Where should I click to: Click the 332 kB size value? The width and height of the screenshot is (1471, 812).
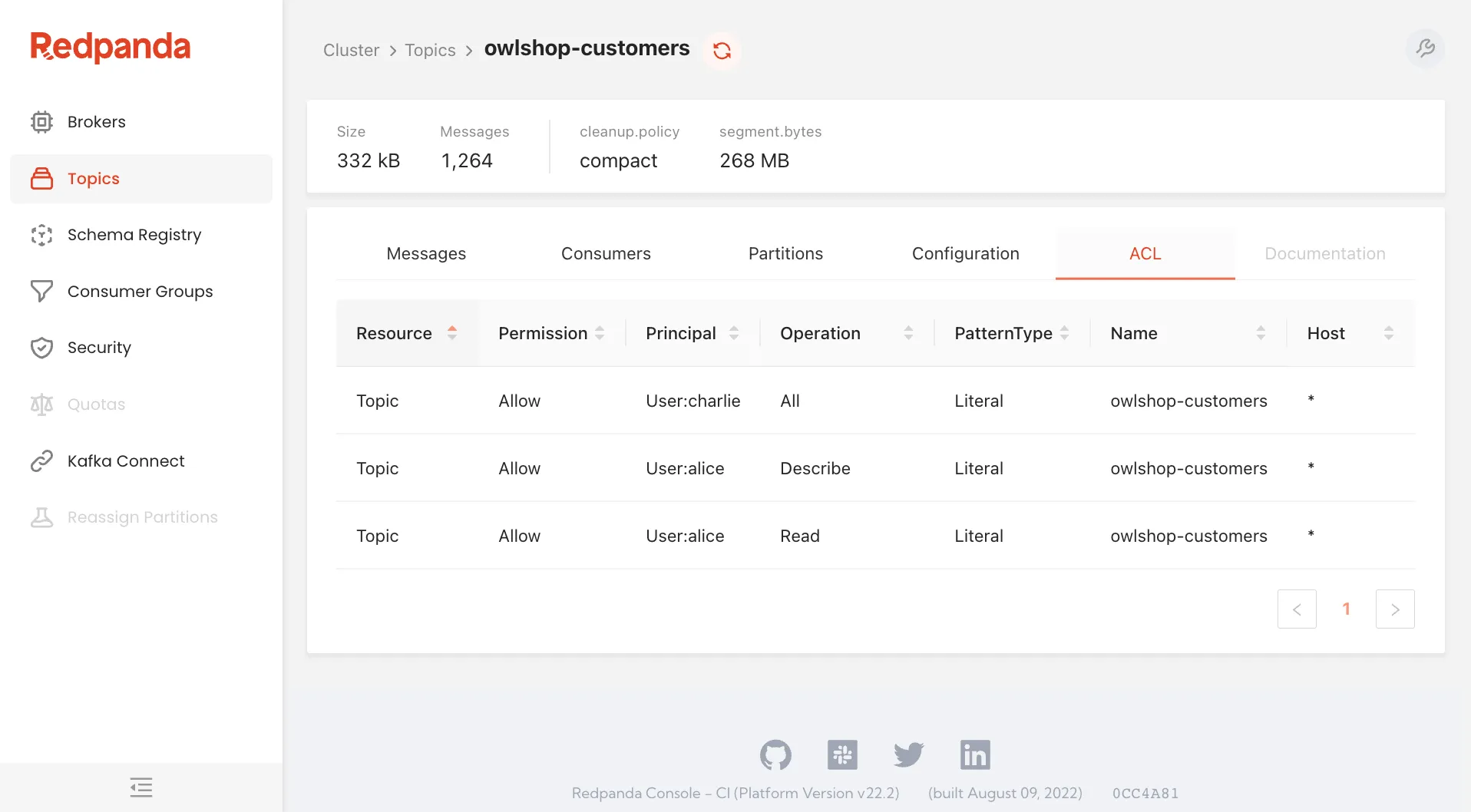pyautogui.click(x=368, y=161)
